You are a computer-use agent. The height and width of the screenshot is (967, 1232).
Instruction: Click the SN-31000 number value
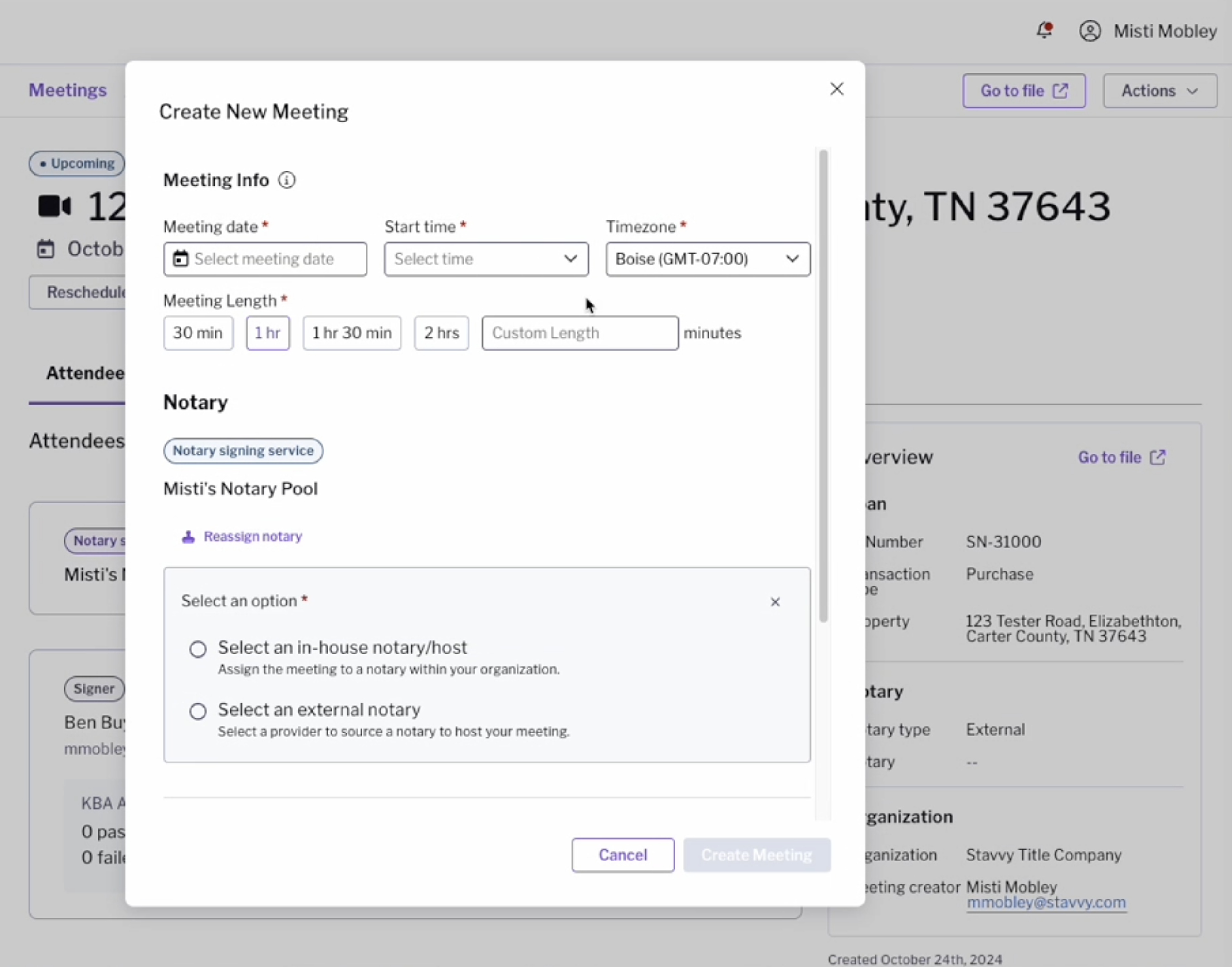pos(1003,542)
